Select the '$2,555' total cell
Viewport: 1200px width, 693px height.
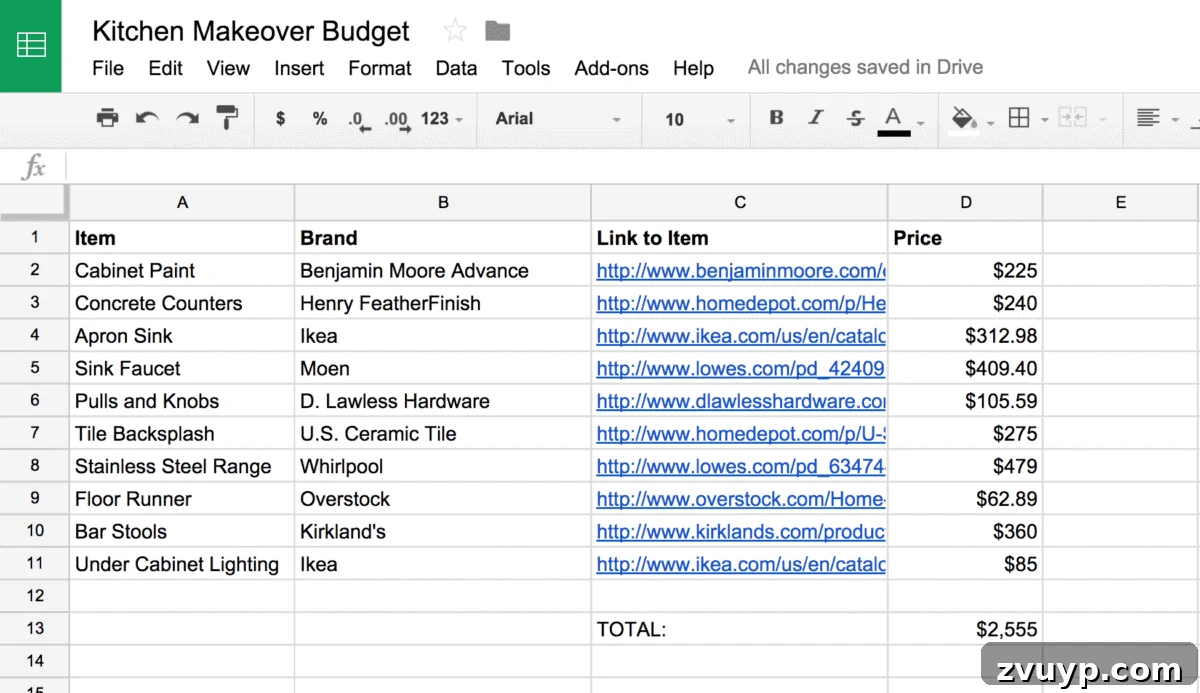[x=966, y=629]
